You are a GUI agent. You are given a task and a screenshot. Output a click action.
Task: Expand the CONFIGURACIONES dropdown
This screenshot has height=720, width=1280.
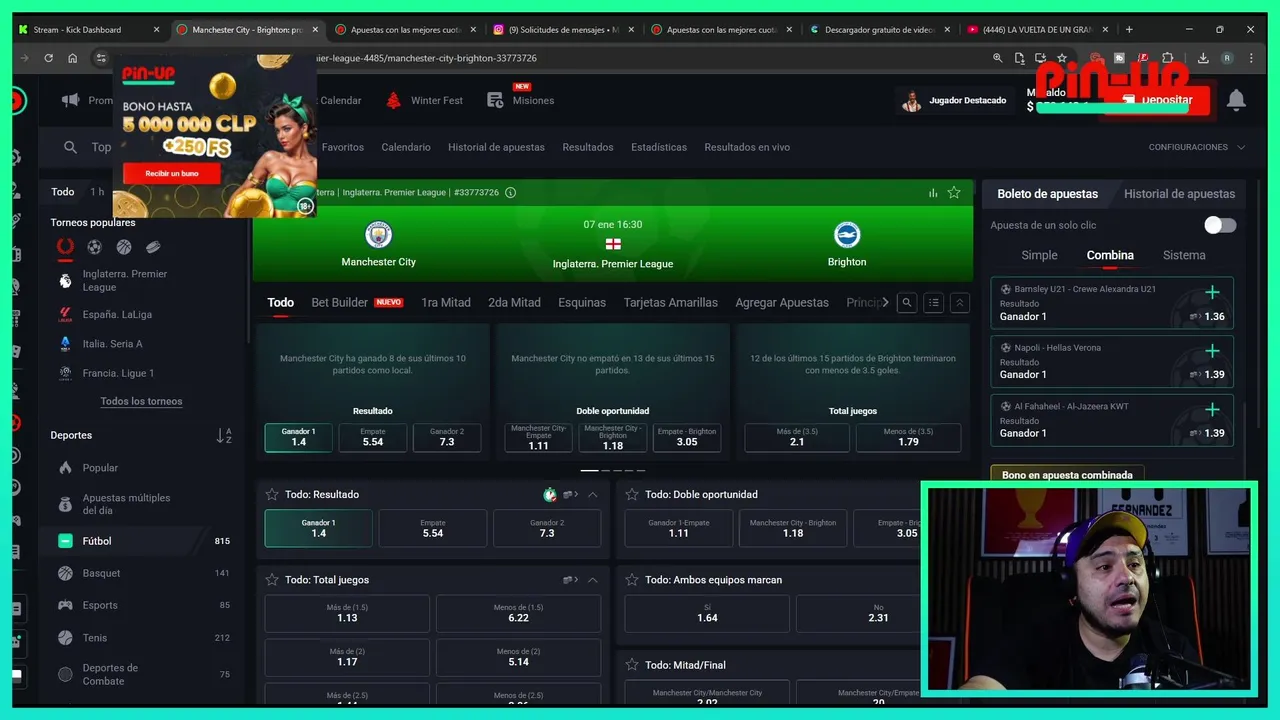point(1197,147)
